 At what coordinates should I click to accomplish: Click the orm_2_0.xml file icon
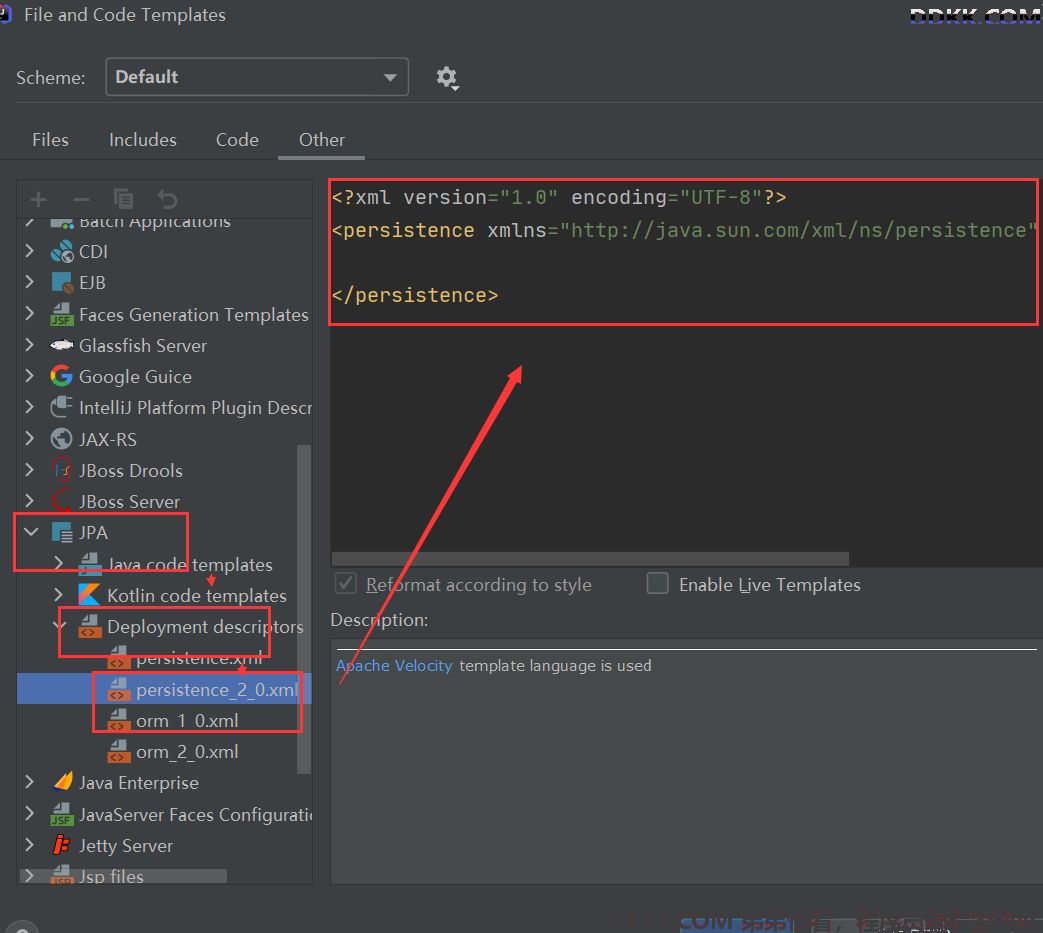[118, 751]
